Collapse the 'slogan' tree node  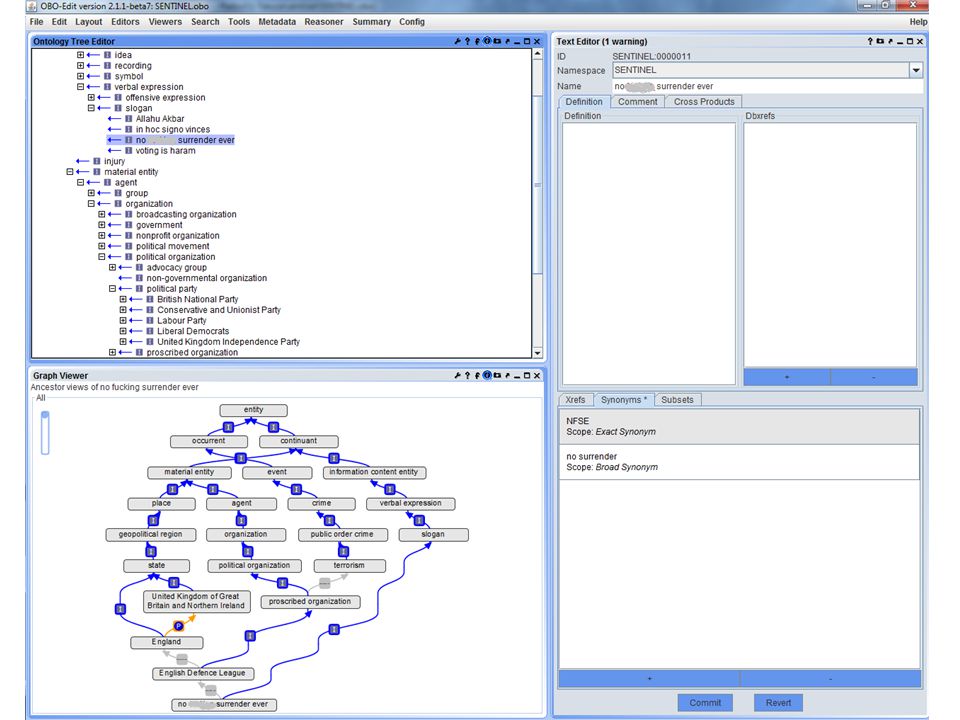(91, 108)
